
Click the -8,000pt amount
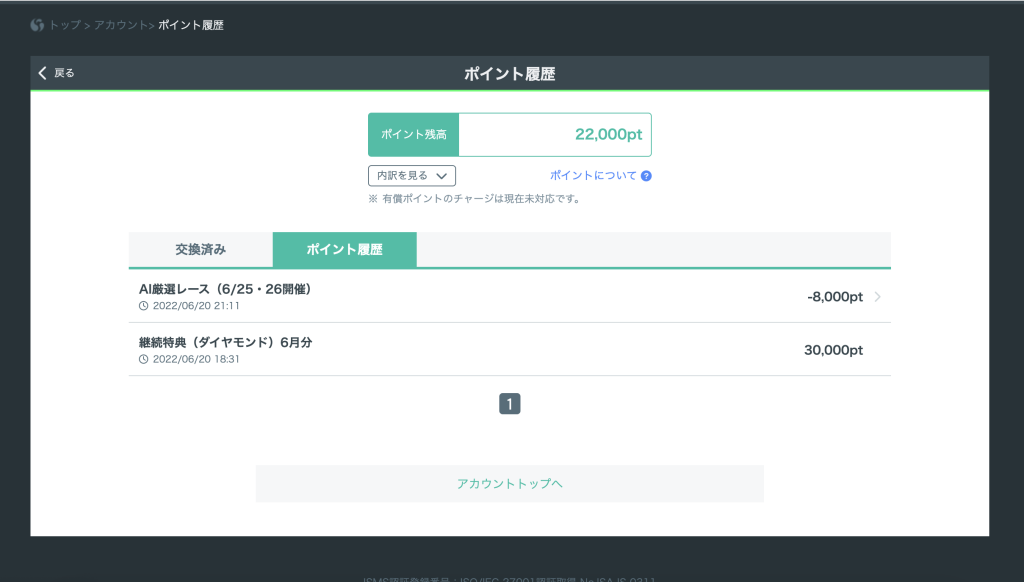pos(835,297)
